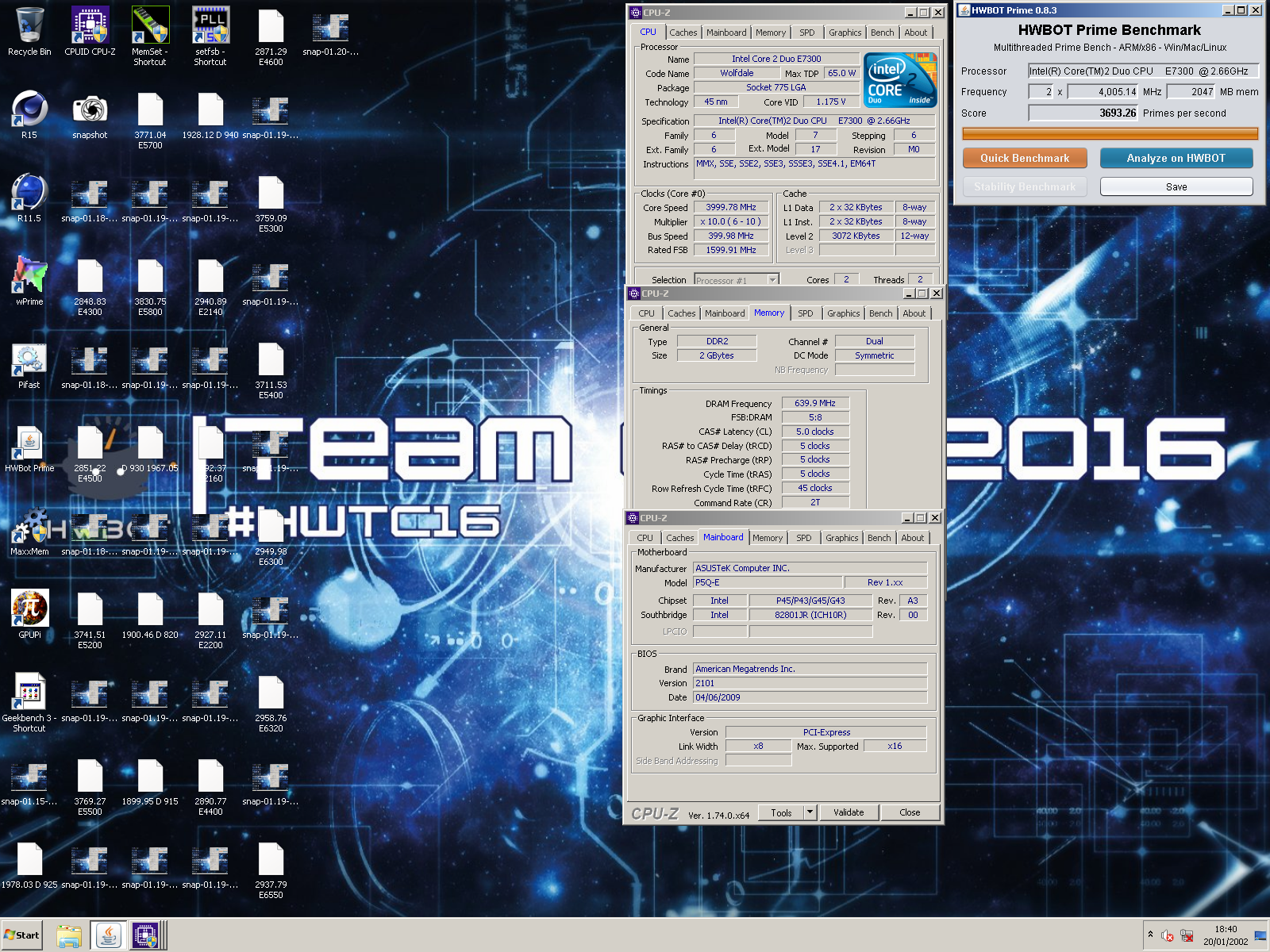Switch to CPU-Z in the taskbar
The image size is (1270, 952).
click(x=147, y=935)
